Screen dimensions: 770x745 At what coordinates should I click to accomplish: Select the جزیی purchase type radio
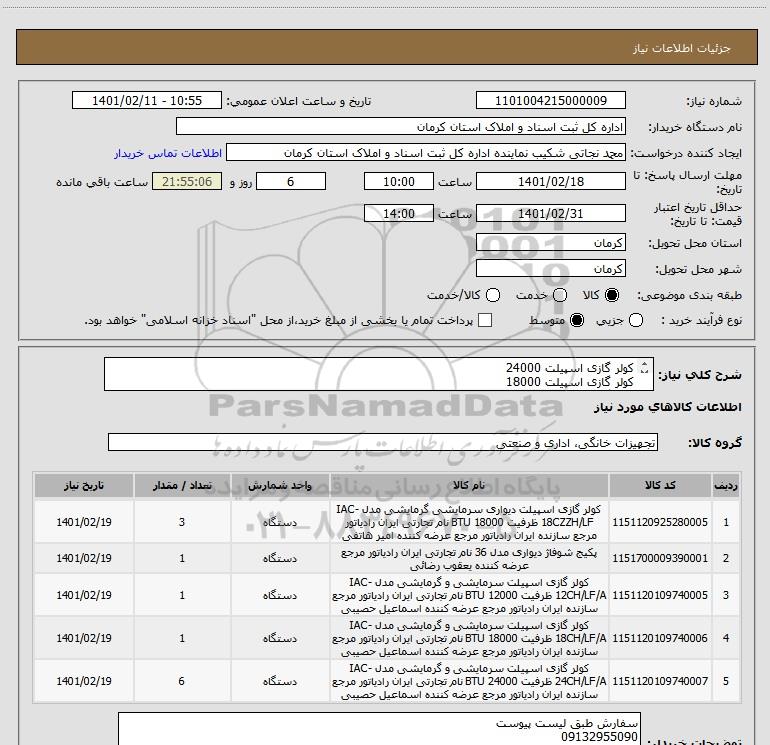pyautogui.click(x=635, y=320)
